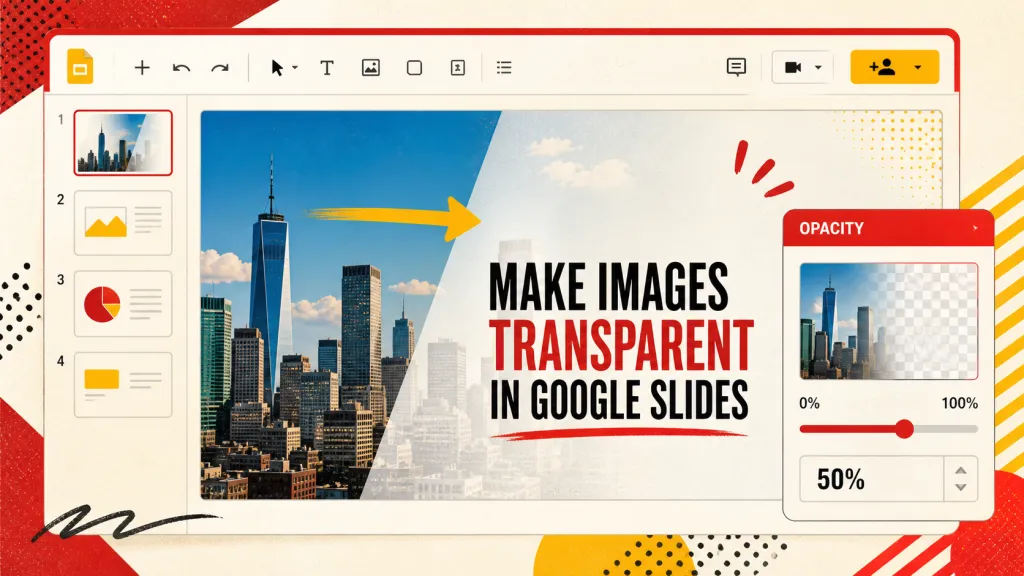1024x576 pixels.
Task: Click the 50% opacity input field
Action: tap(872, 479)
